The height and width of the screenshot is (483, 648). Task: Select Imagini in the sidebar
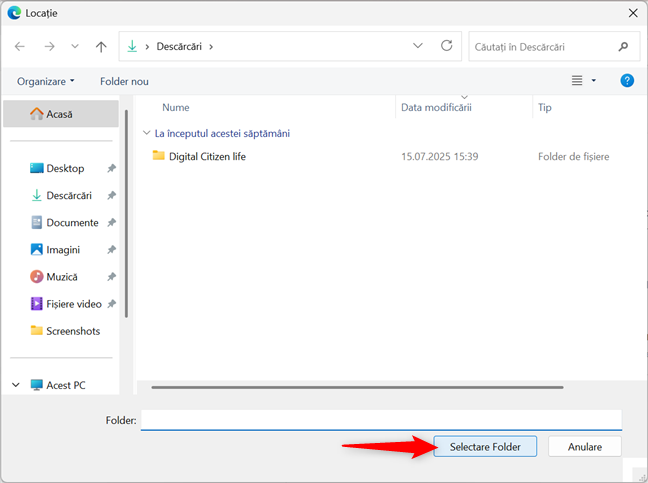(63, 250)
